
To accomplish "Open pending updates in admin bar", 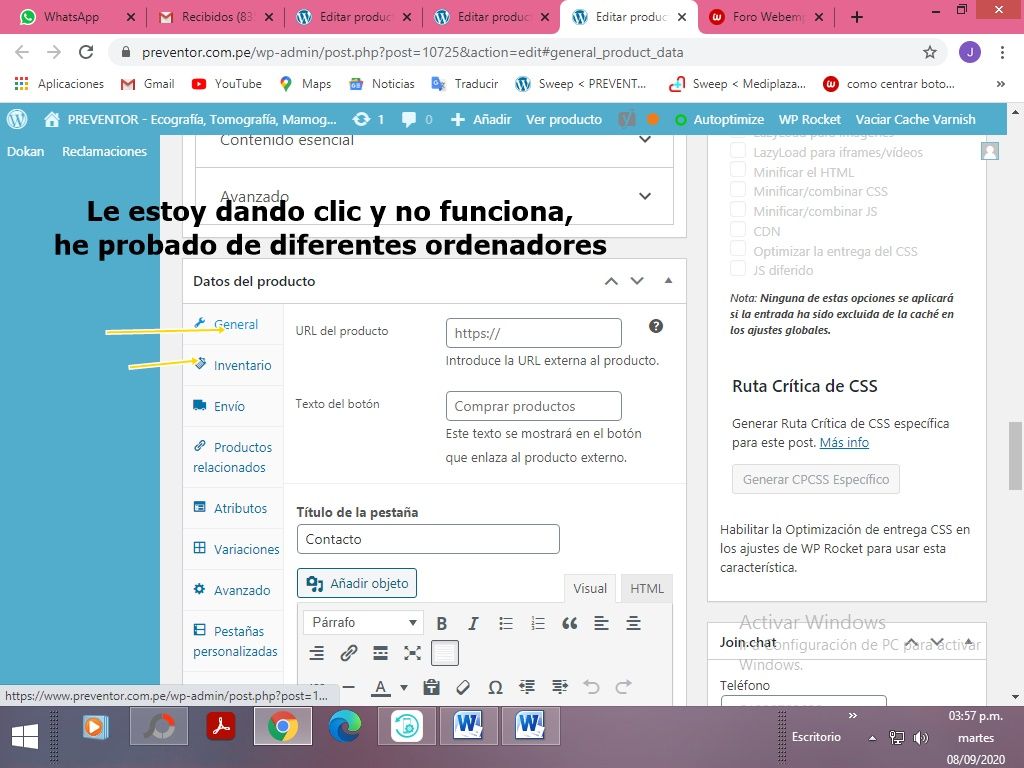I will tap(368, 120).
